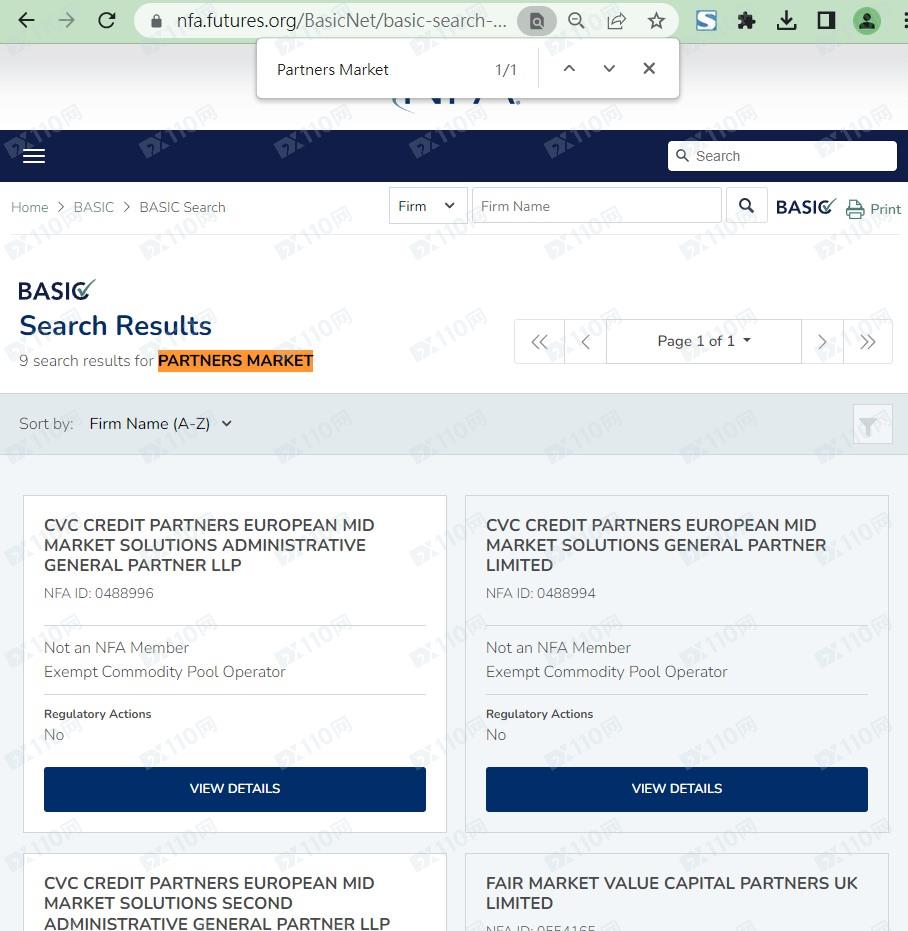Open the hamburger navigation menu
908x931 pixels.
[34, 156]
